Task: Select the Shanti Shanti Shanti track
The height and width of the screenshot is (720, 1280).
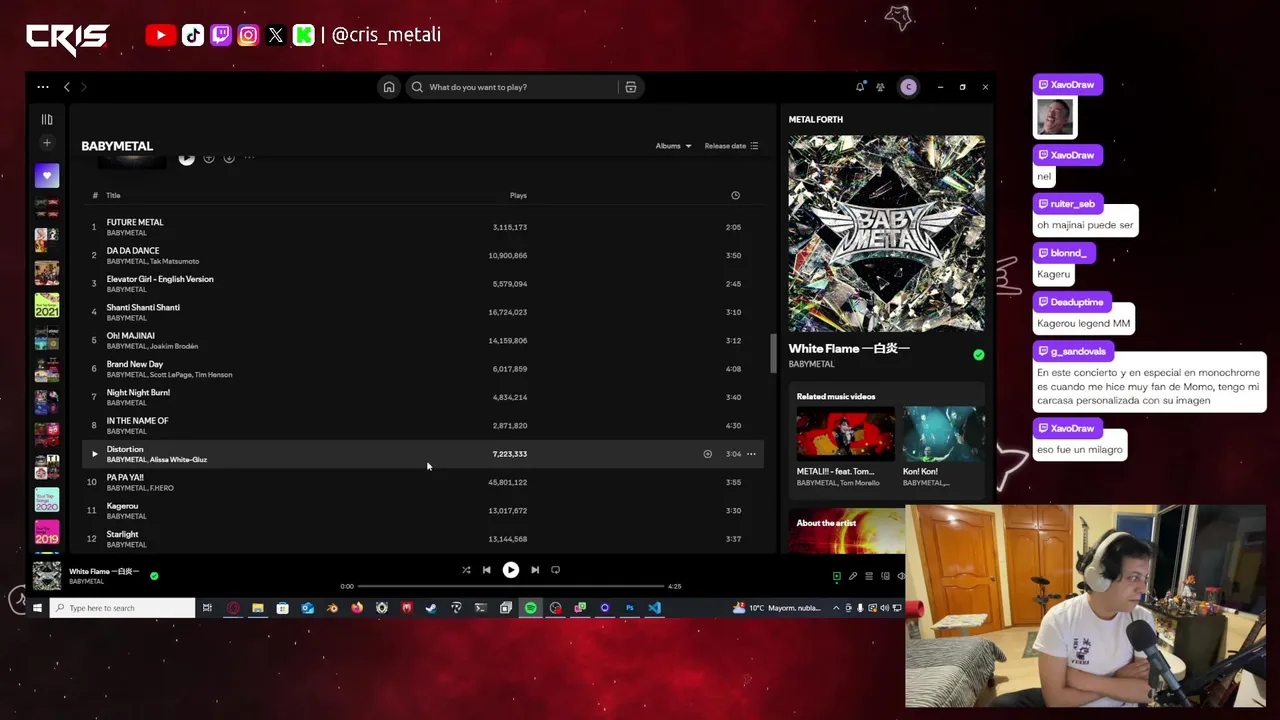Action: click(x=422, y=312)
